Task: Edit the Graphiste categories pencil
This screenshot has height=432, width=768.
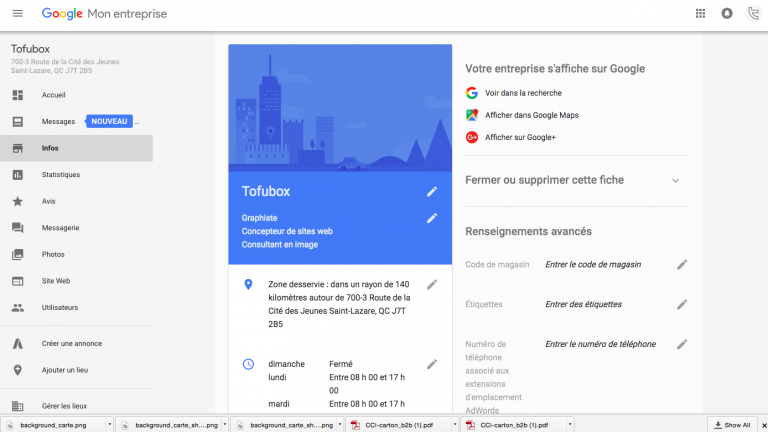Action: (432, 218)
